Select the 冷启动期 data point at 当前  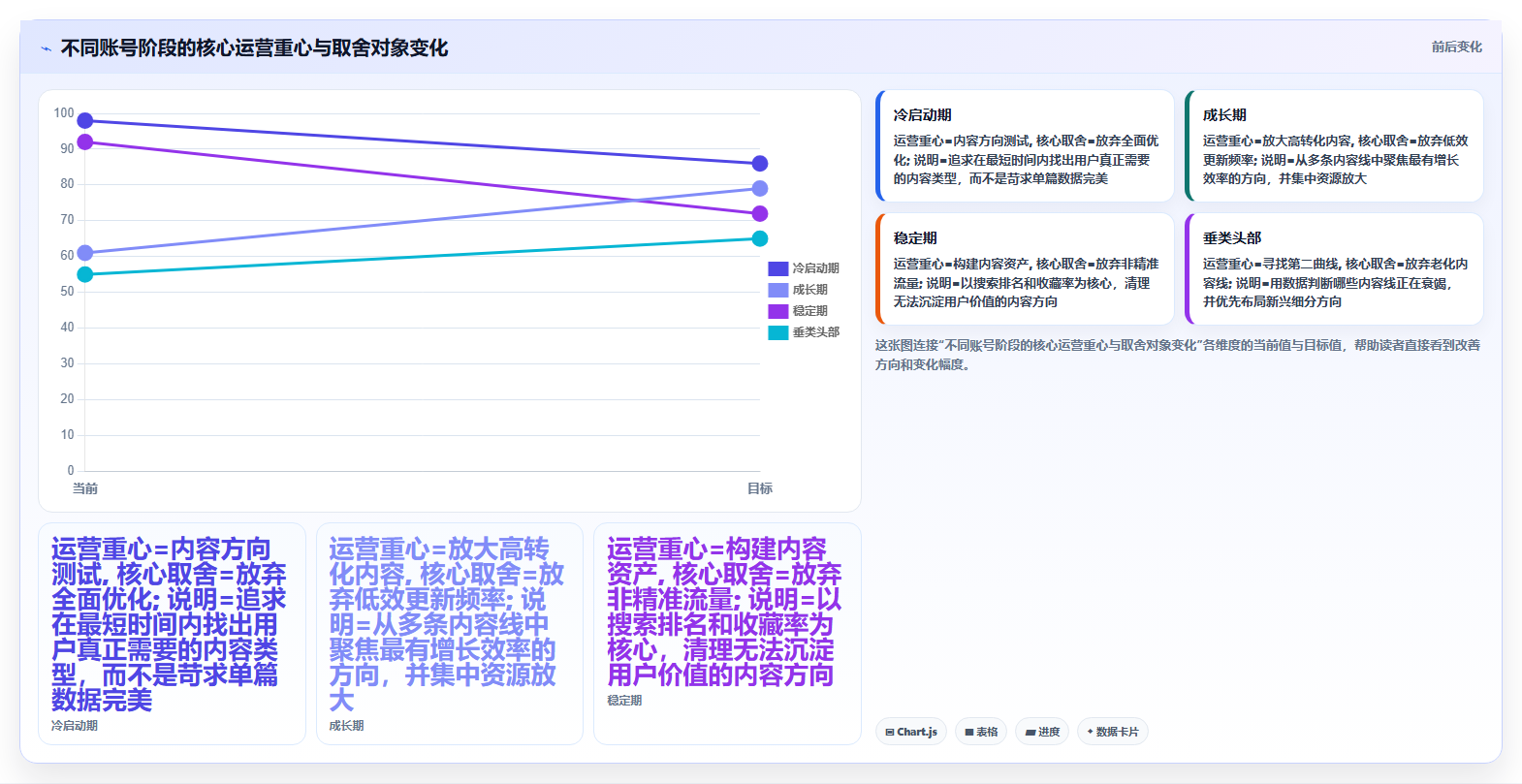(85, 121)
